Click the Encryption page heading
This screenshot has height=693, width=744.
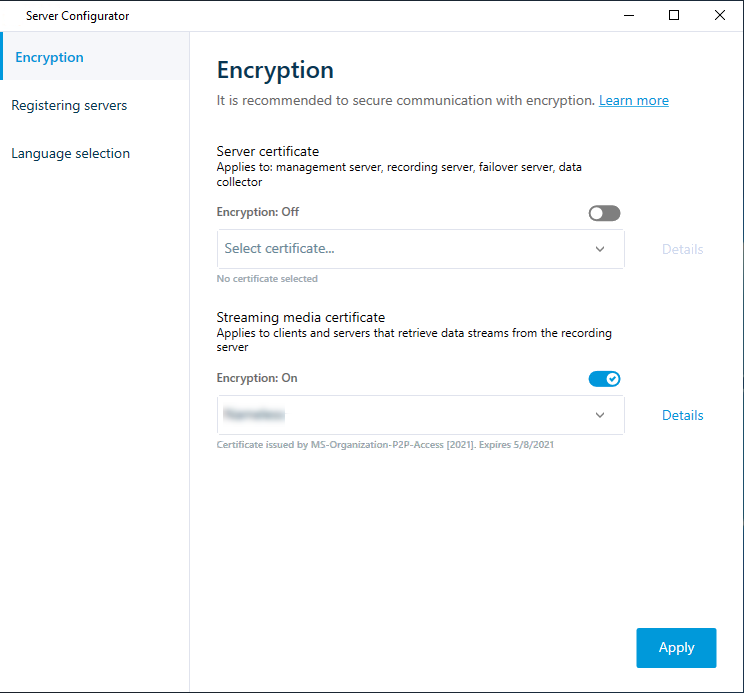275,70
